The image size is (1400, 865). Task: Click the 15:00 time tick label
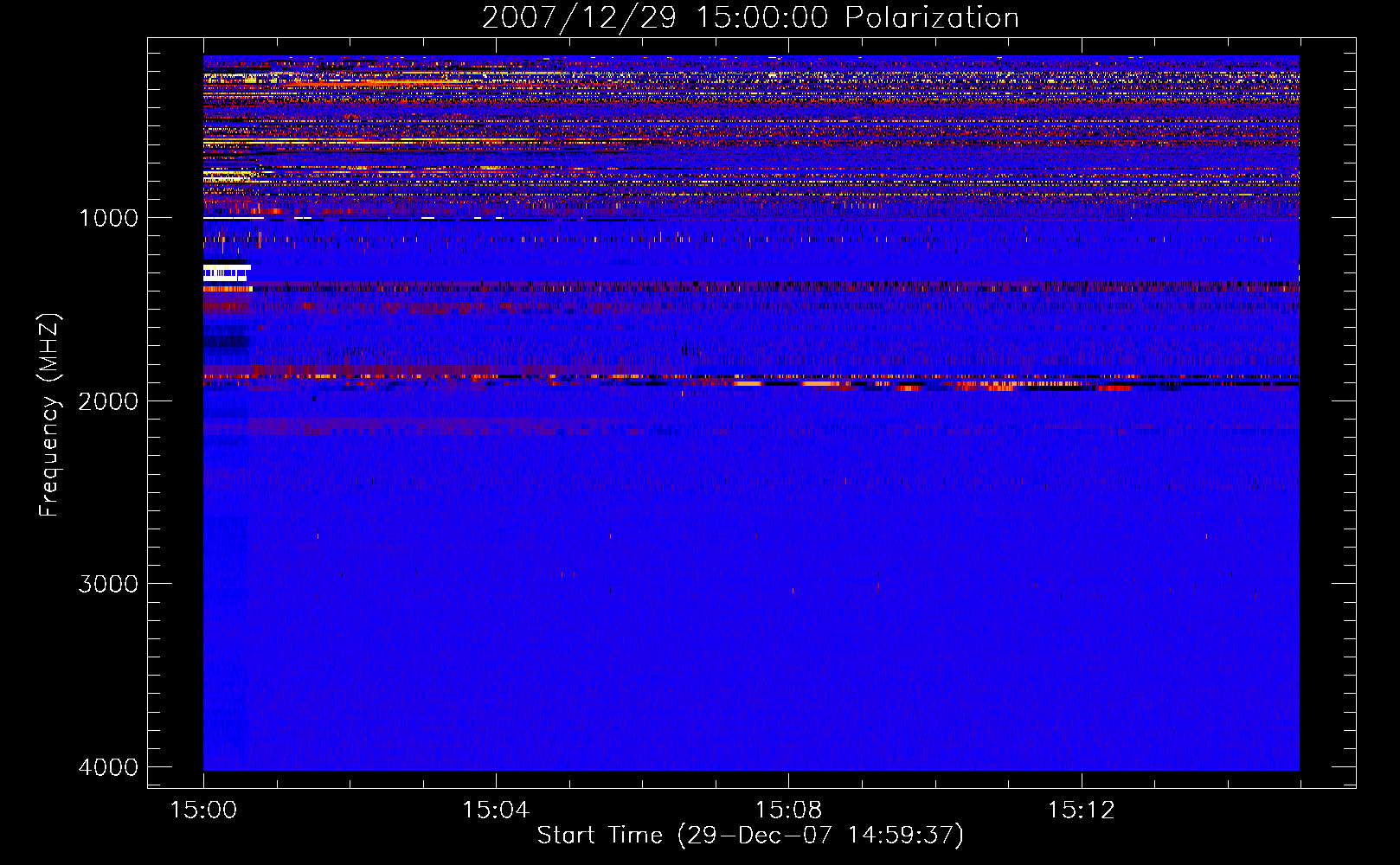(x=203, y=810)
